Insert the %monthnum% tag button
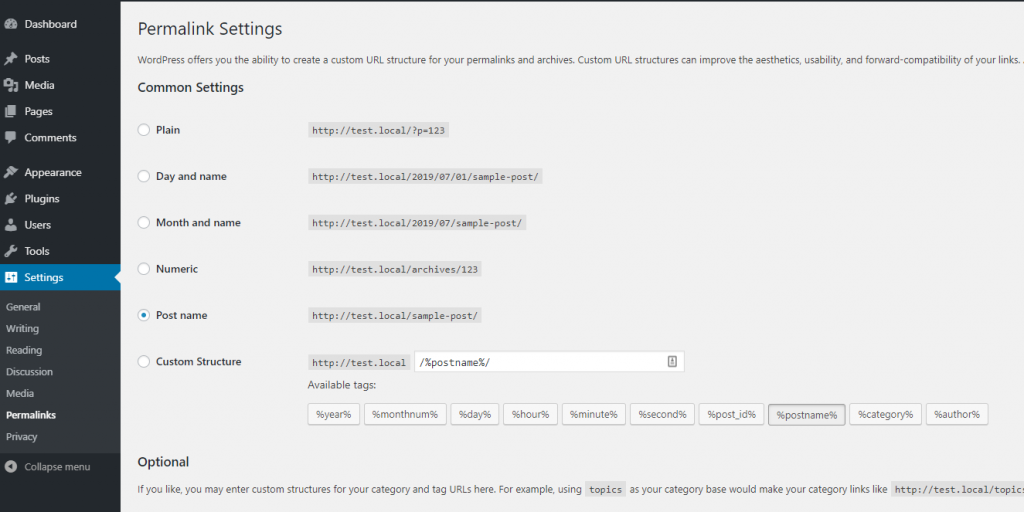 pos(406,414)
